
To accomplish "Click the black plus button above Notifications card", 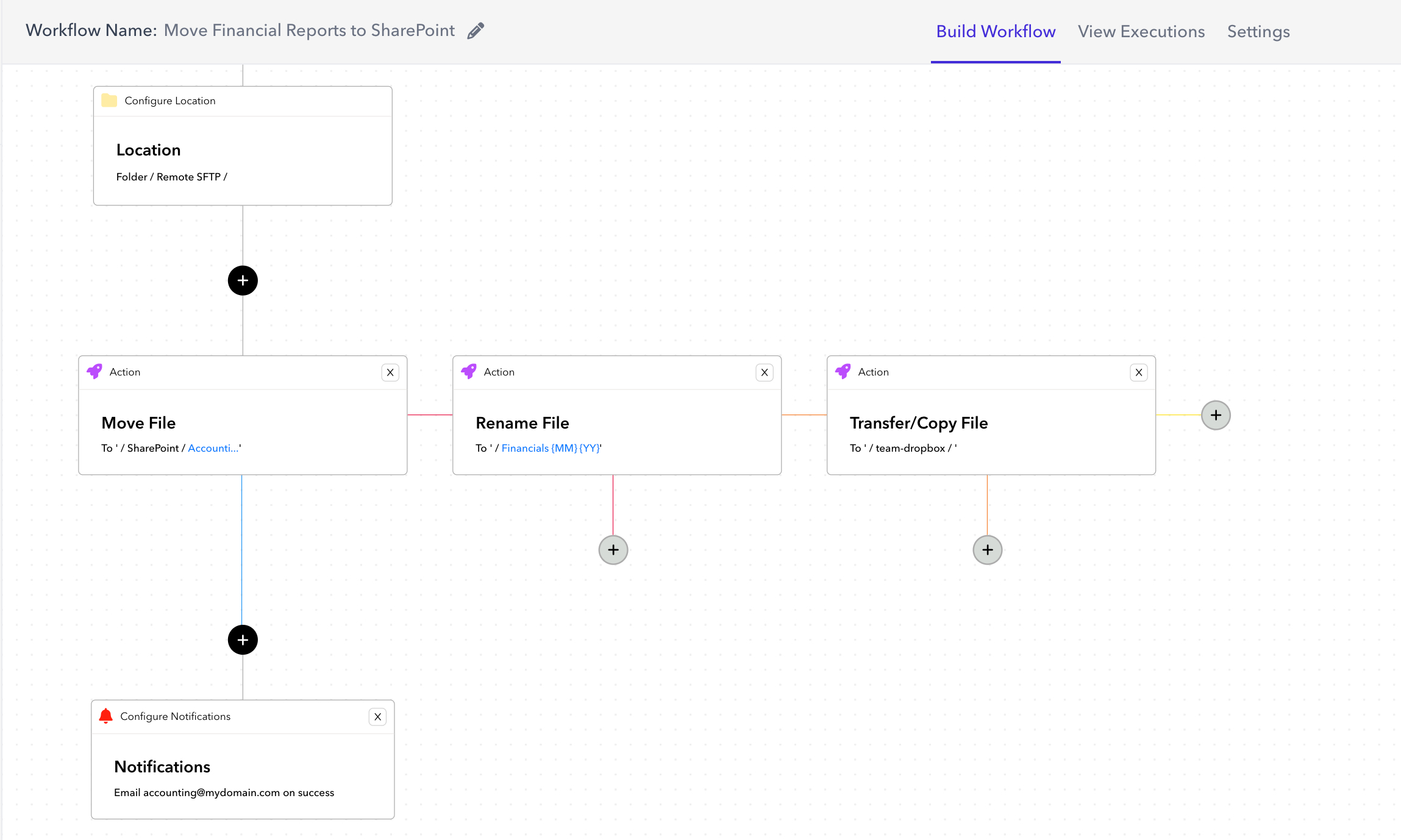I will pyautogui.click(x=243, y=640).
